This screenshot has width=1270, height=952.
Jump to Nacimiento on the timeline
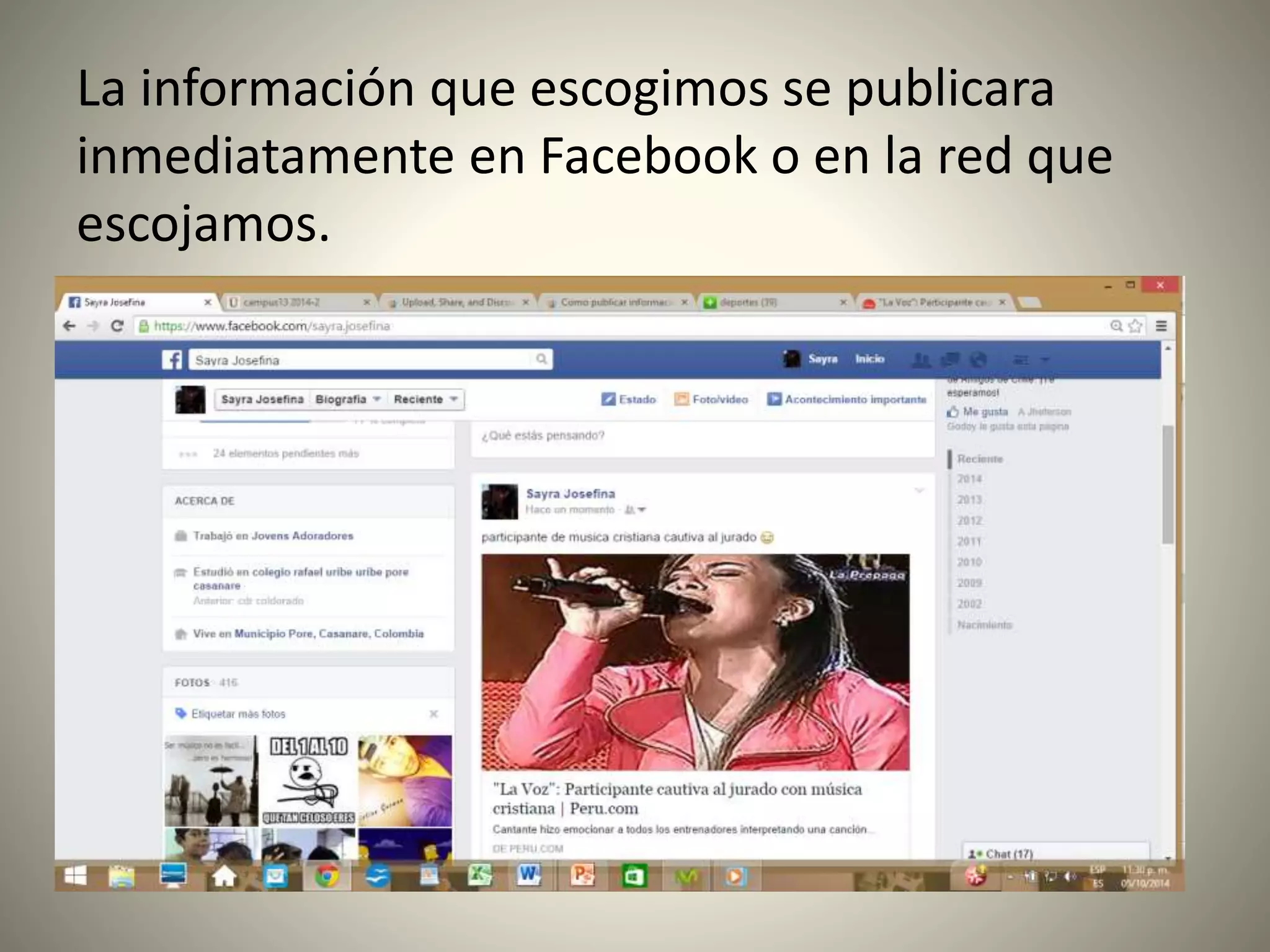pos(984,625)
